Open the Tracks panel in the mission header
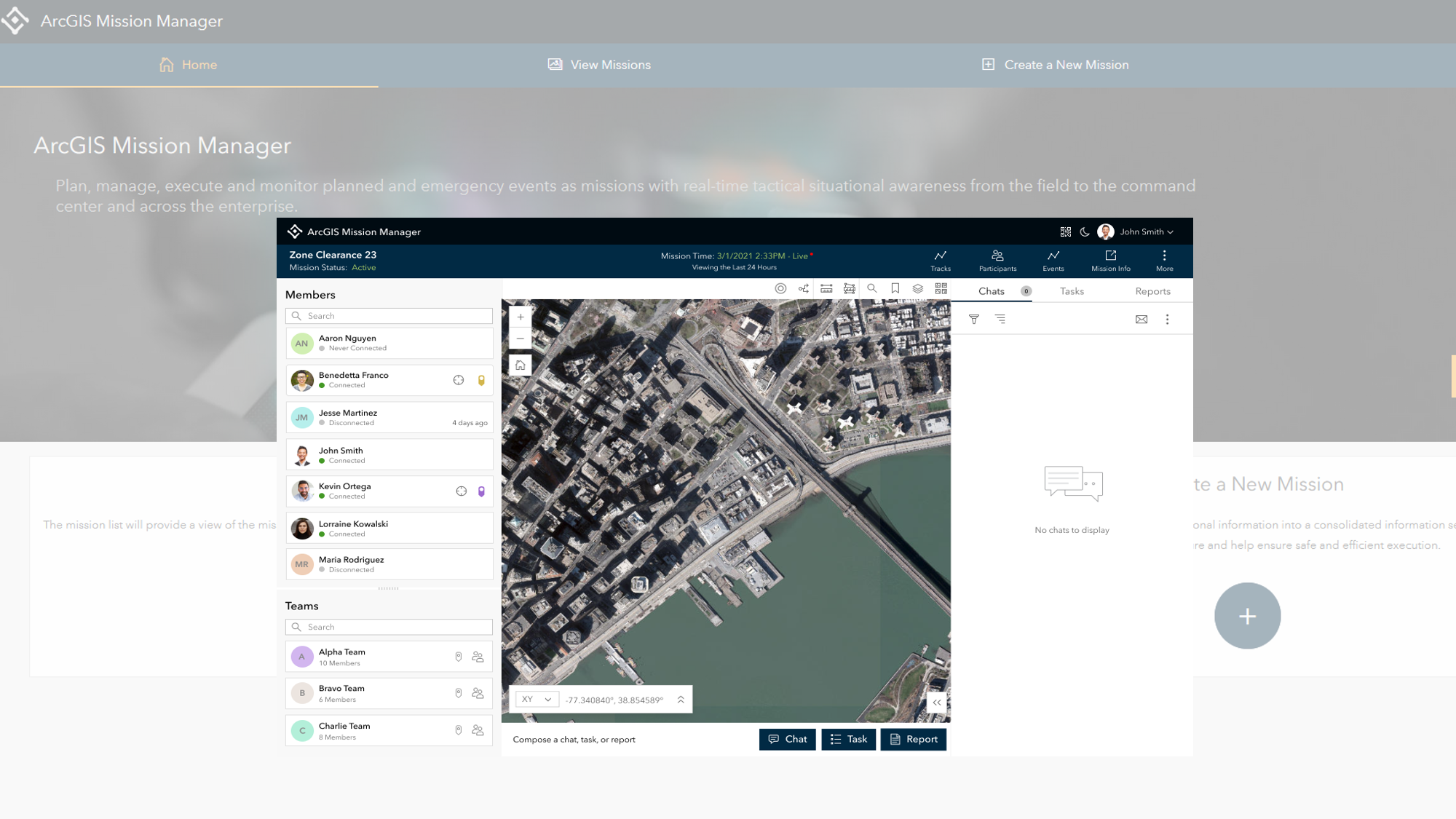 pyautogui.click(x=940, y=260)
